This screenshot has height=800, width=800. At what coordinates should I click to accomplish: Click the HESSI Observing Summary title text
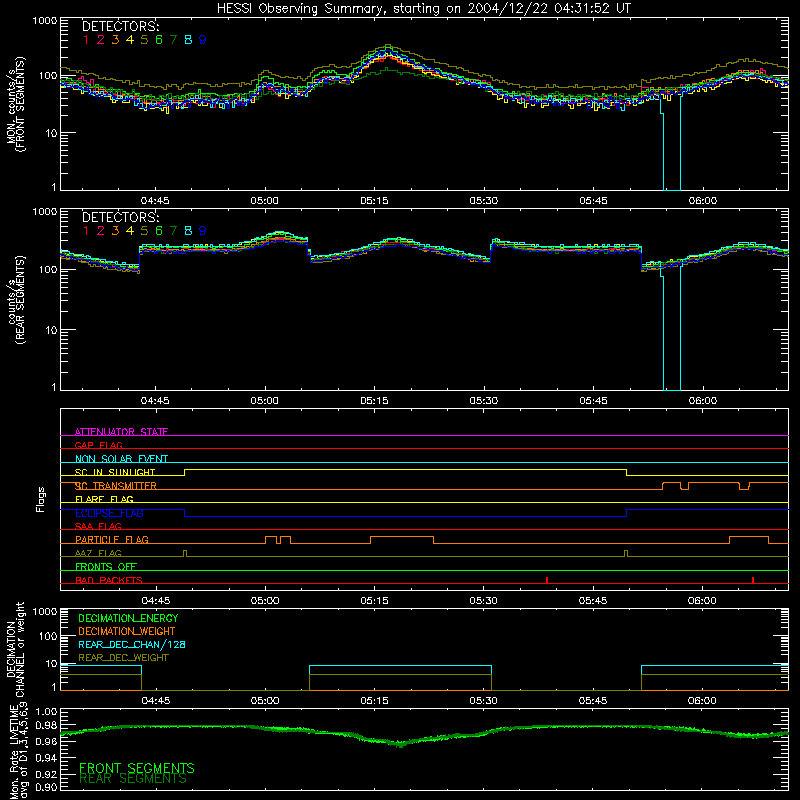point(423,8)
